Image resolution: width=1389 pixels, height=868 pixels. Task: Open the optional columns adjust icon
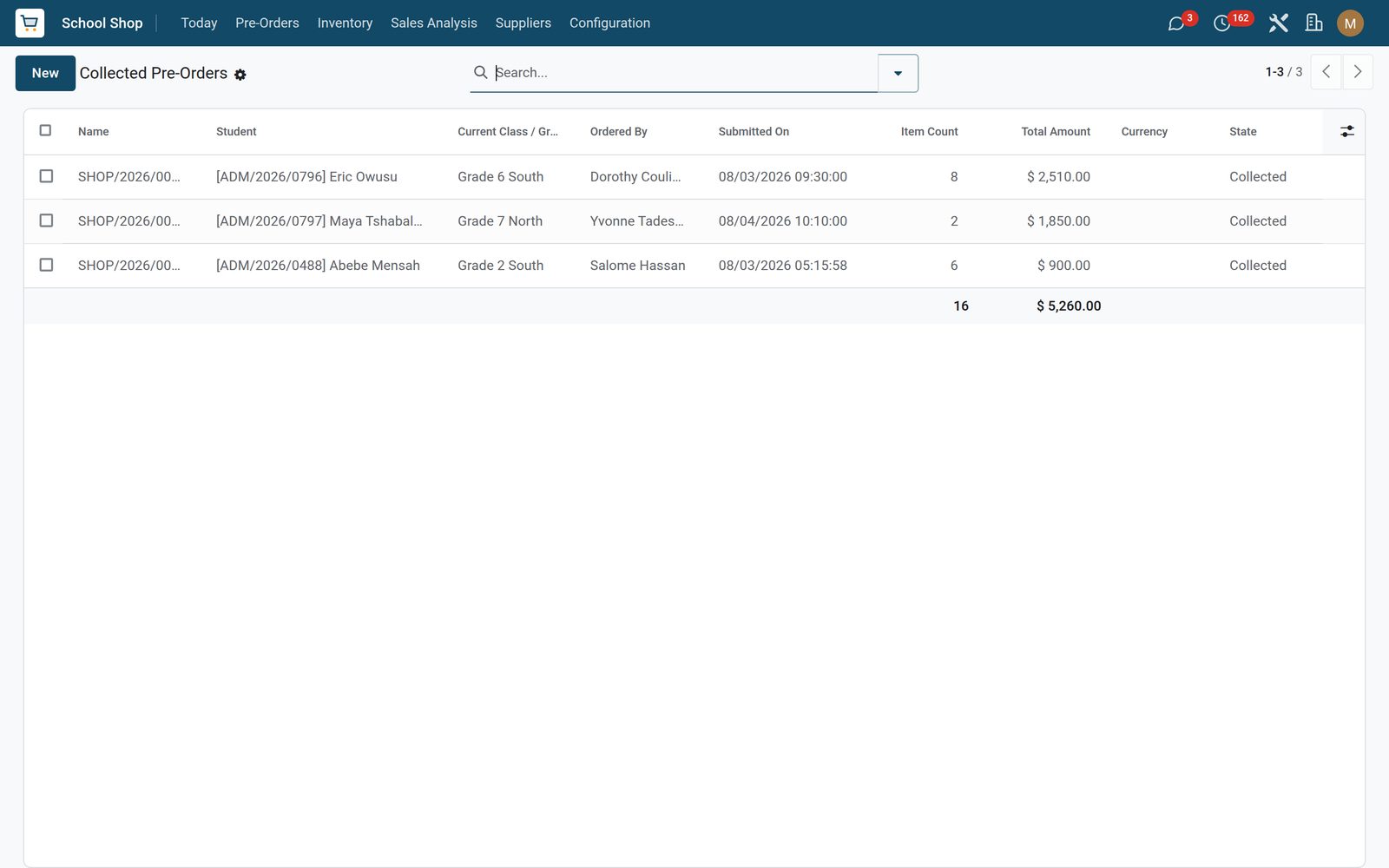coord(1346,131)
